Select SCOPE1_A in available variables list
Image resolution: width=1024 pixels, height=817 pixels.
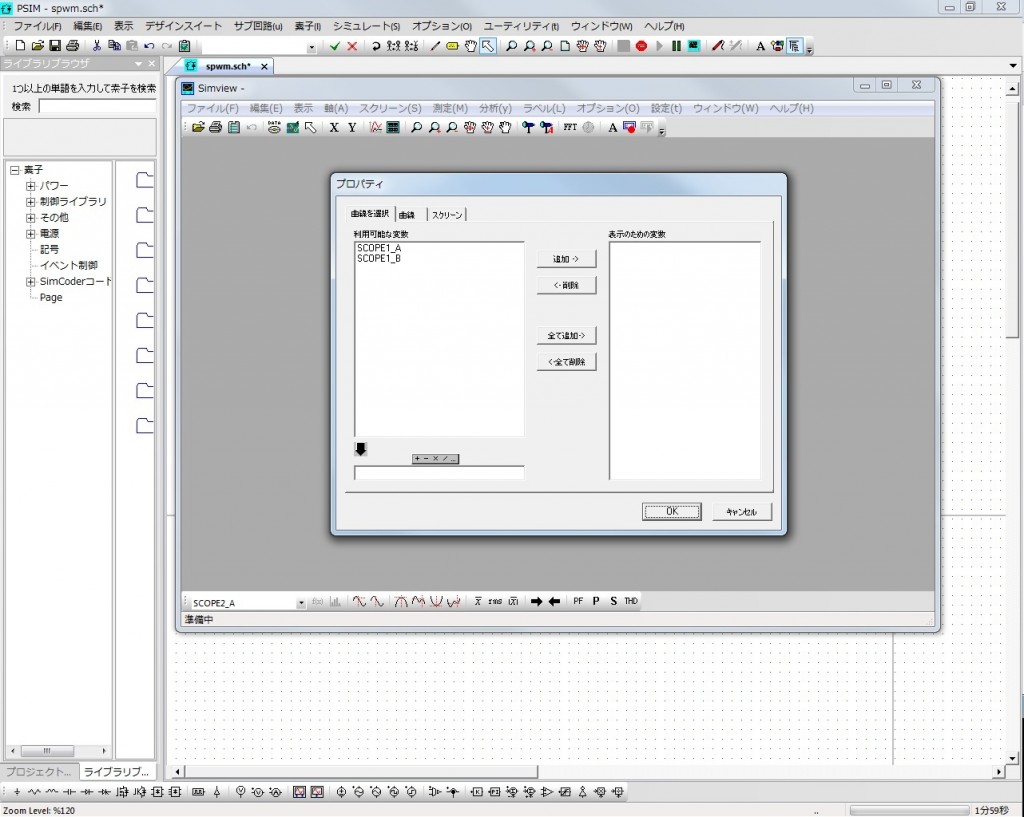pyautogui.click(x=379, y=248)
